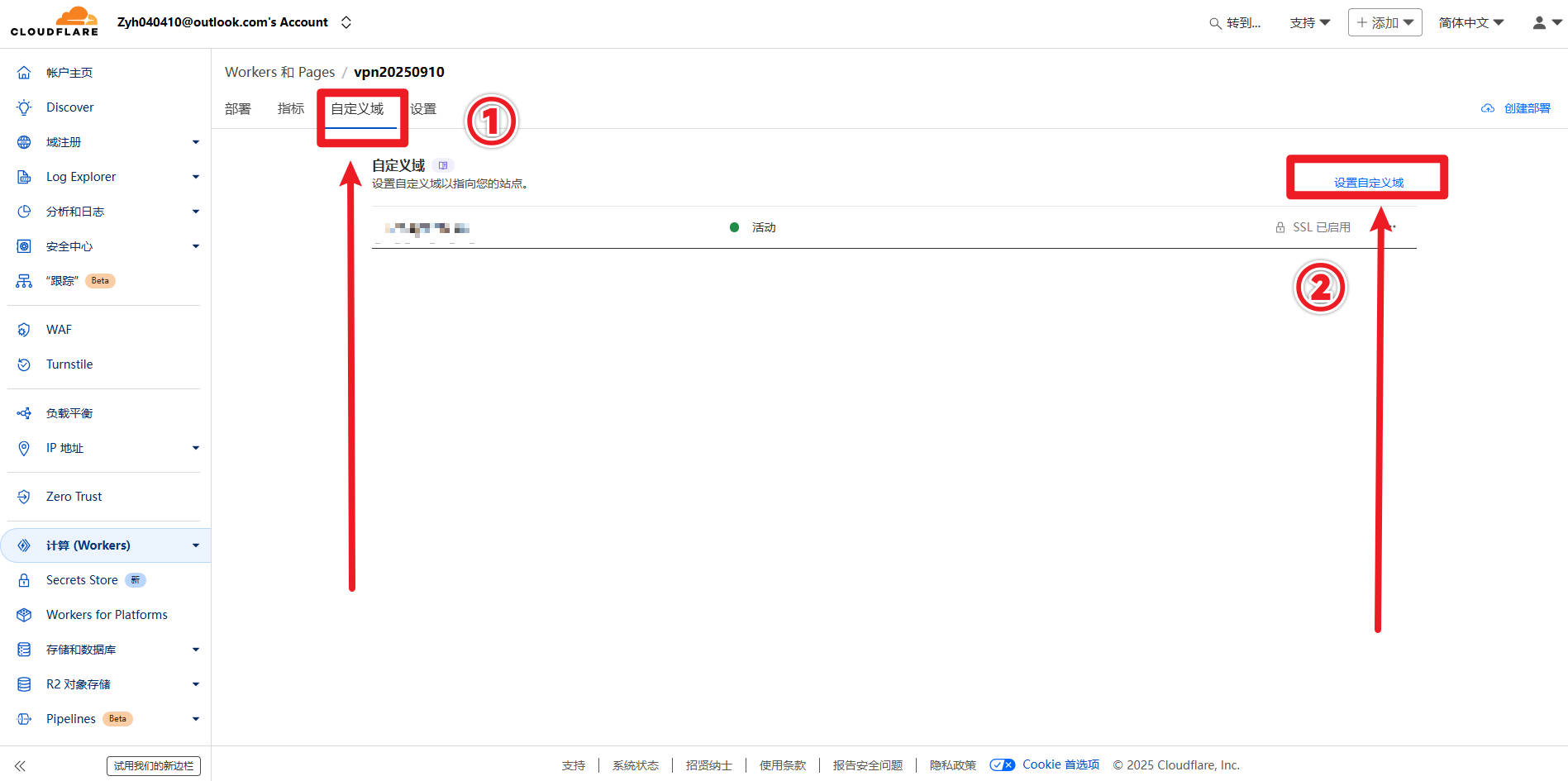Click the blurred custom domain name entry
The height and width of the screenshot is (781, 1568).
pyautogui.click(x=427, y=228)
